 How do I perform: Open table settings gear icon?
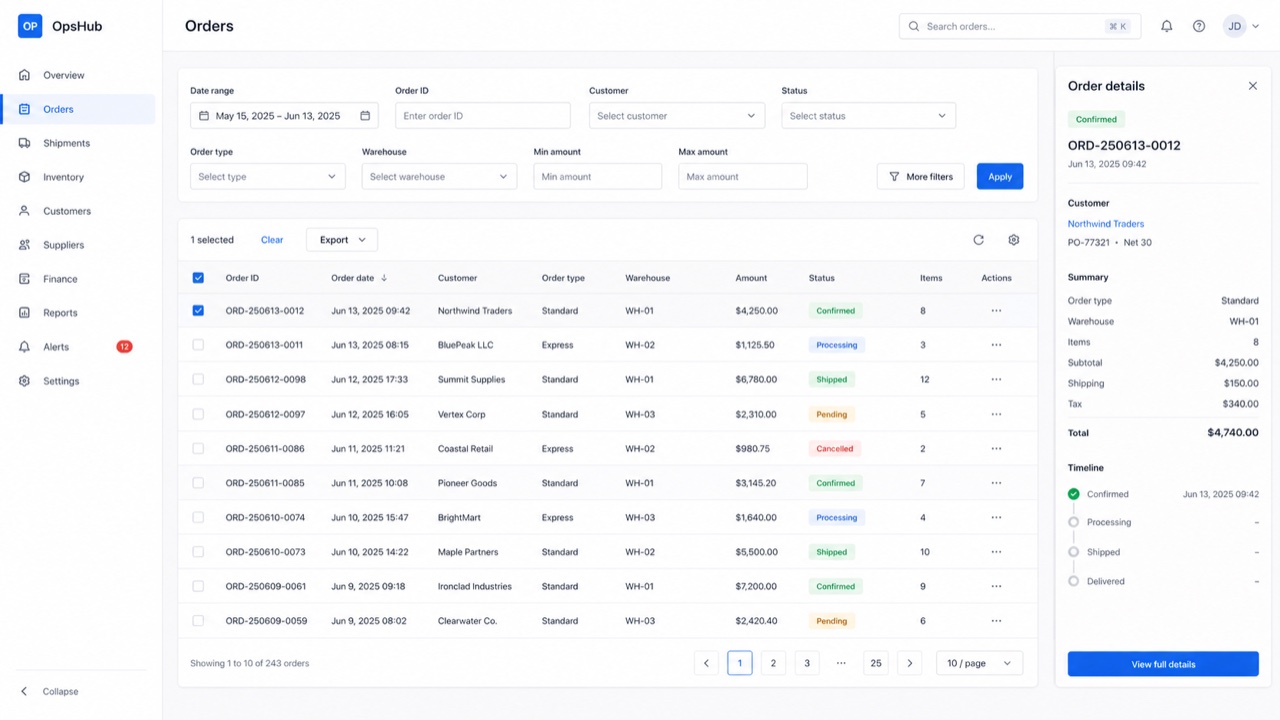pos(1014,240)
